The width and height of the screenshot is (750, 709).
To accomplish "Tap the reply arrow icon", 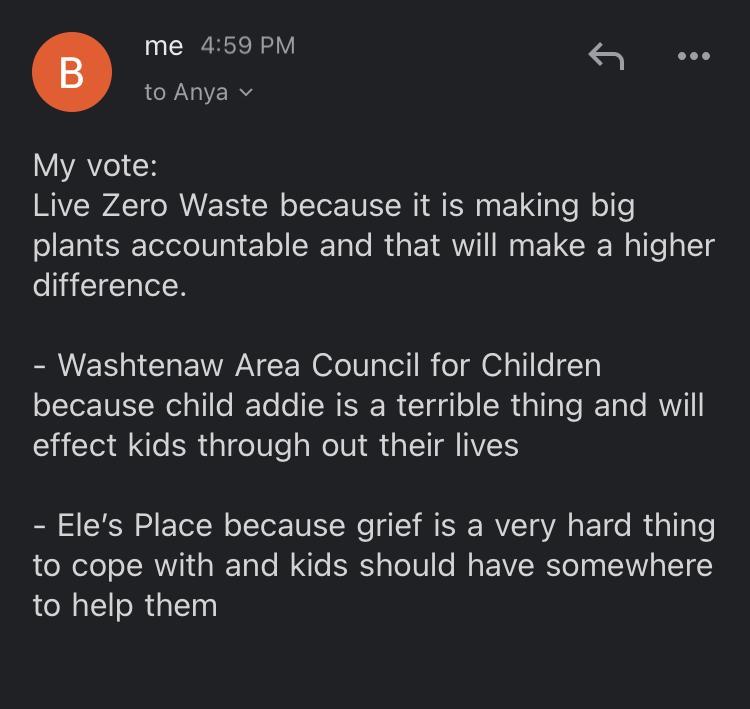I will (606, 57).
